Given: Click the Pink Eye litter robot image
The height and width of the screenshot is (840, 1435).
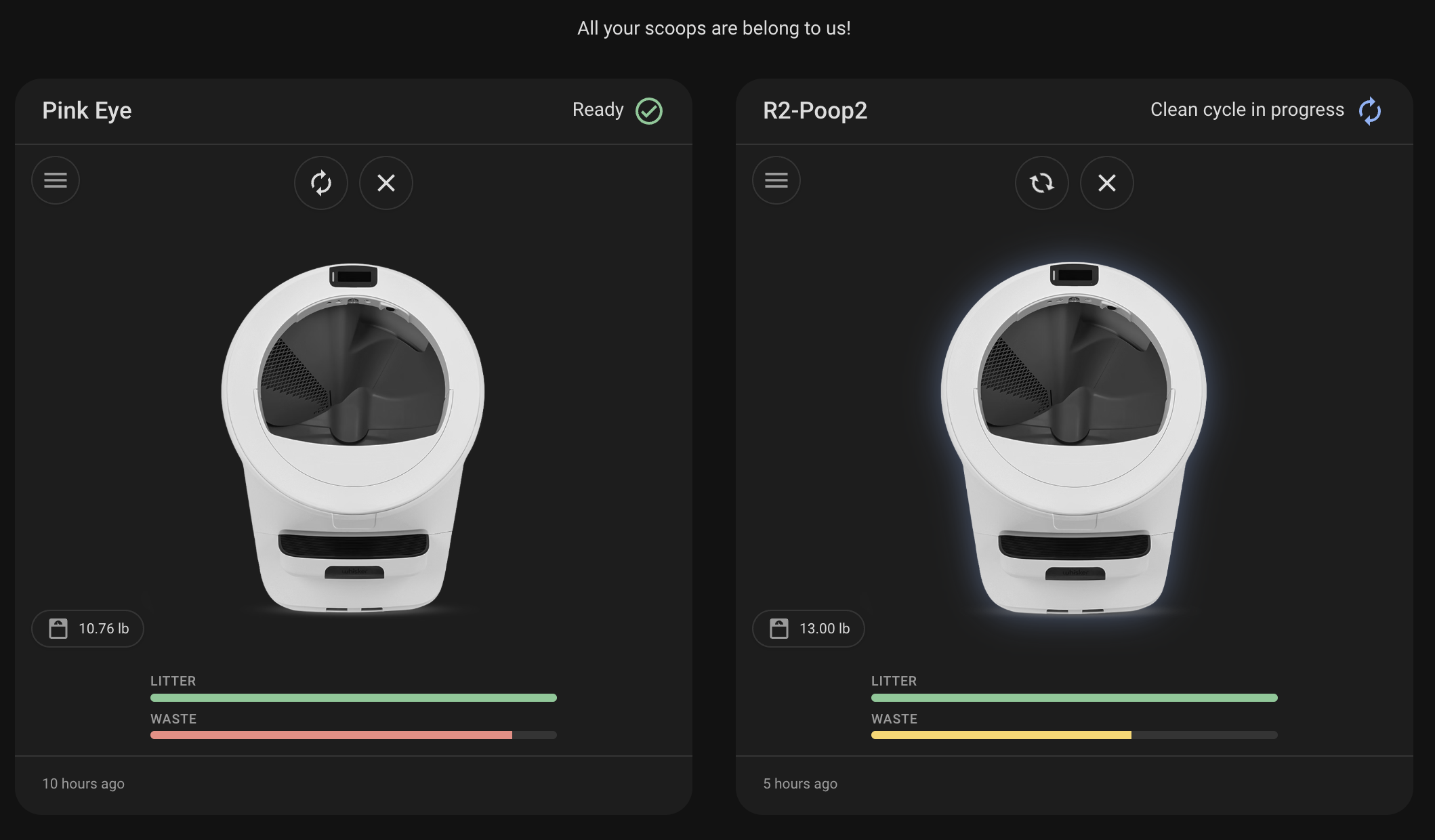Looking at the screenshot, I should [353, 437].
